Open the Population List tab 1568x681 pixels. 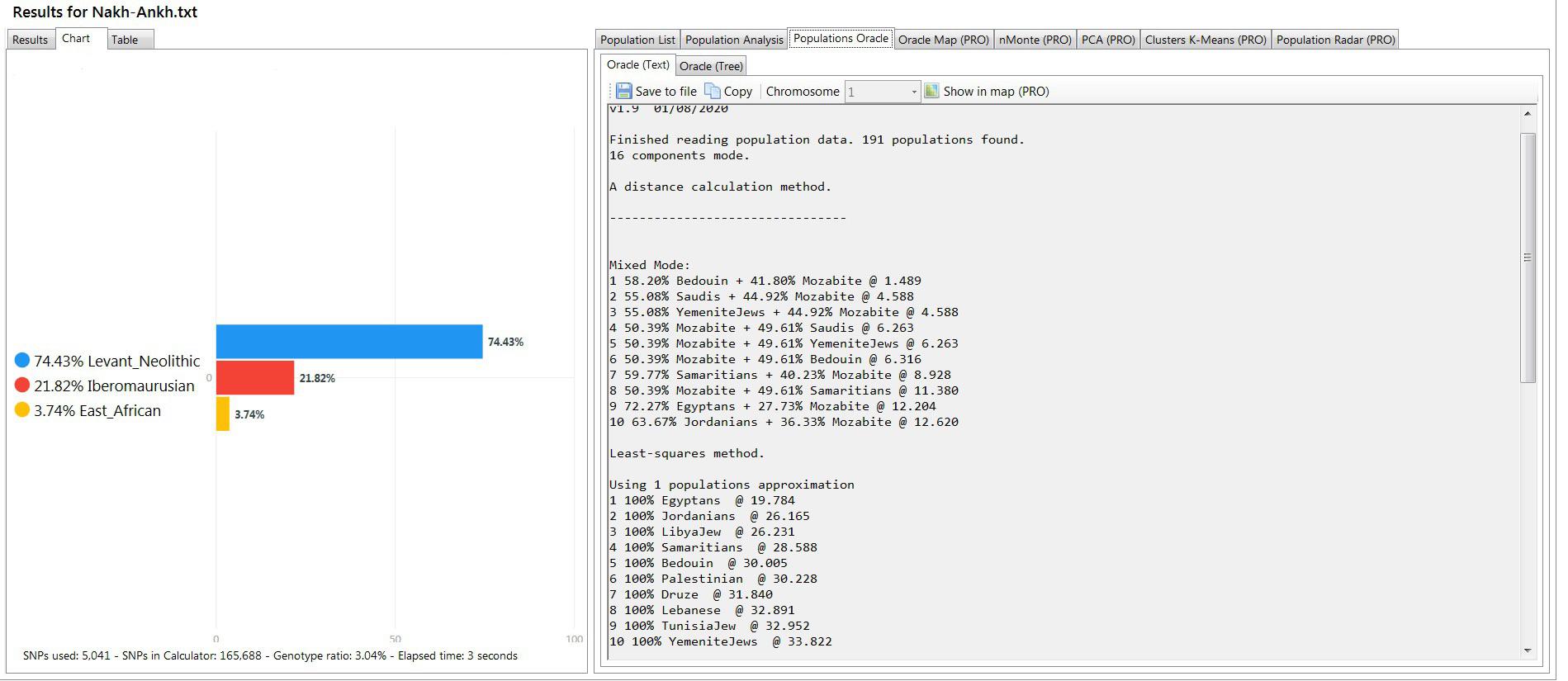pos(637,40)
